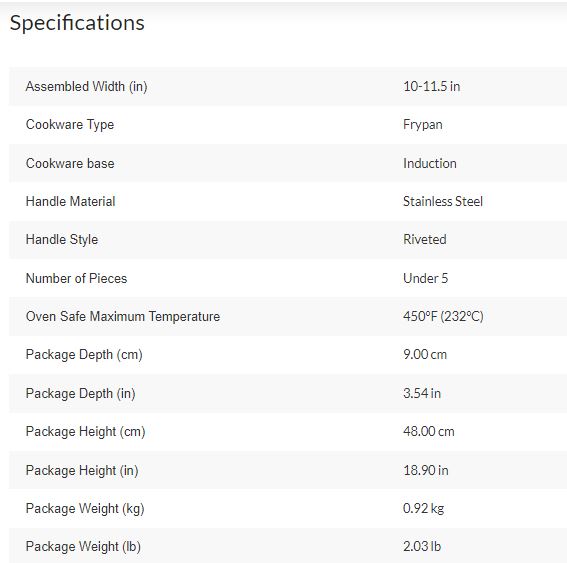Select the Number of Pieces label
Image resolution: width=567 pixels, height=563 pixels.
tap(76, 278)
